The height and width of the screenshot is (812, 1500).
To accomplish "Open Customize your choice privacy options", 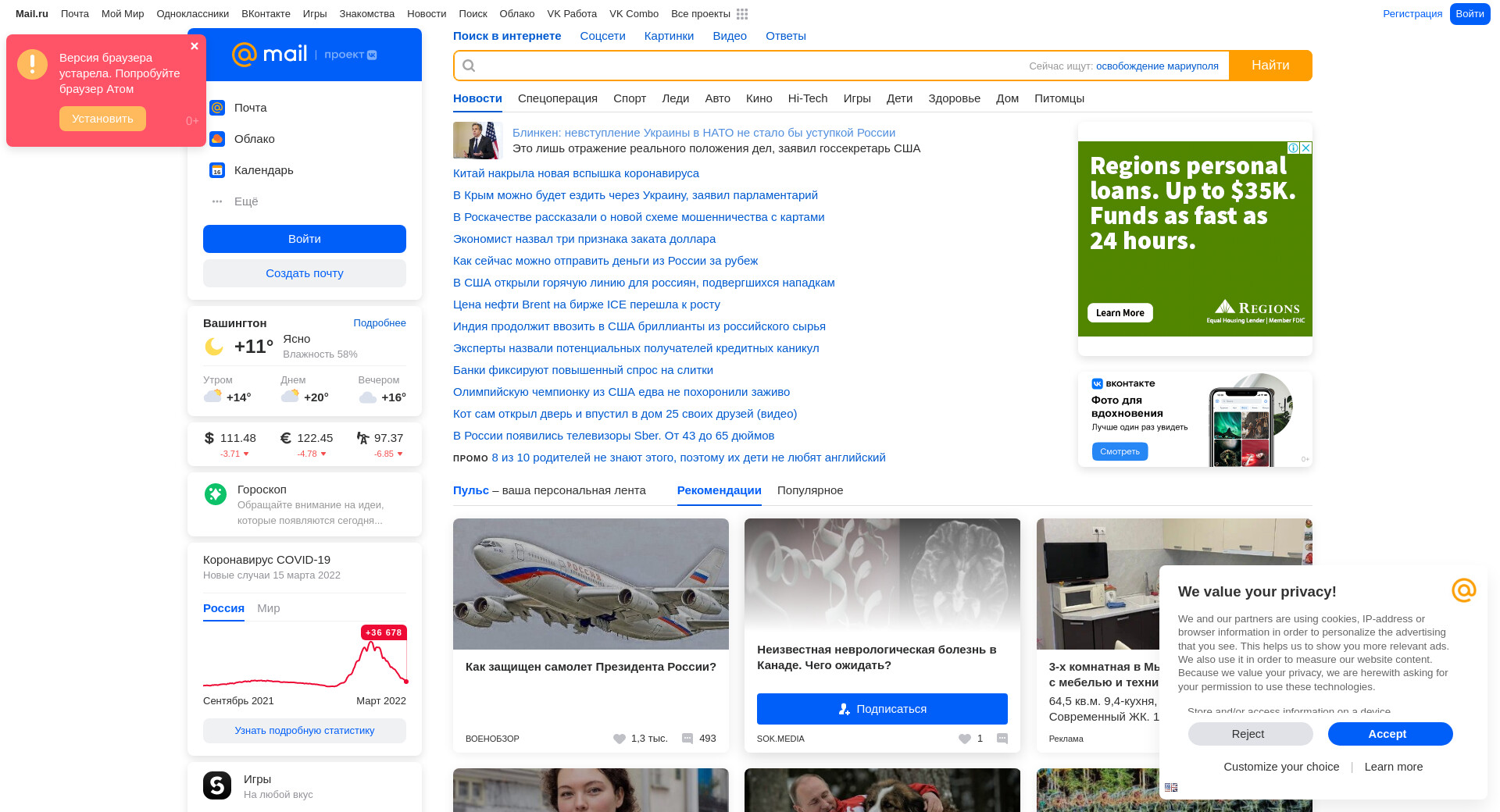I will pos(1281,767).
